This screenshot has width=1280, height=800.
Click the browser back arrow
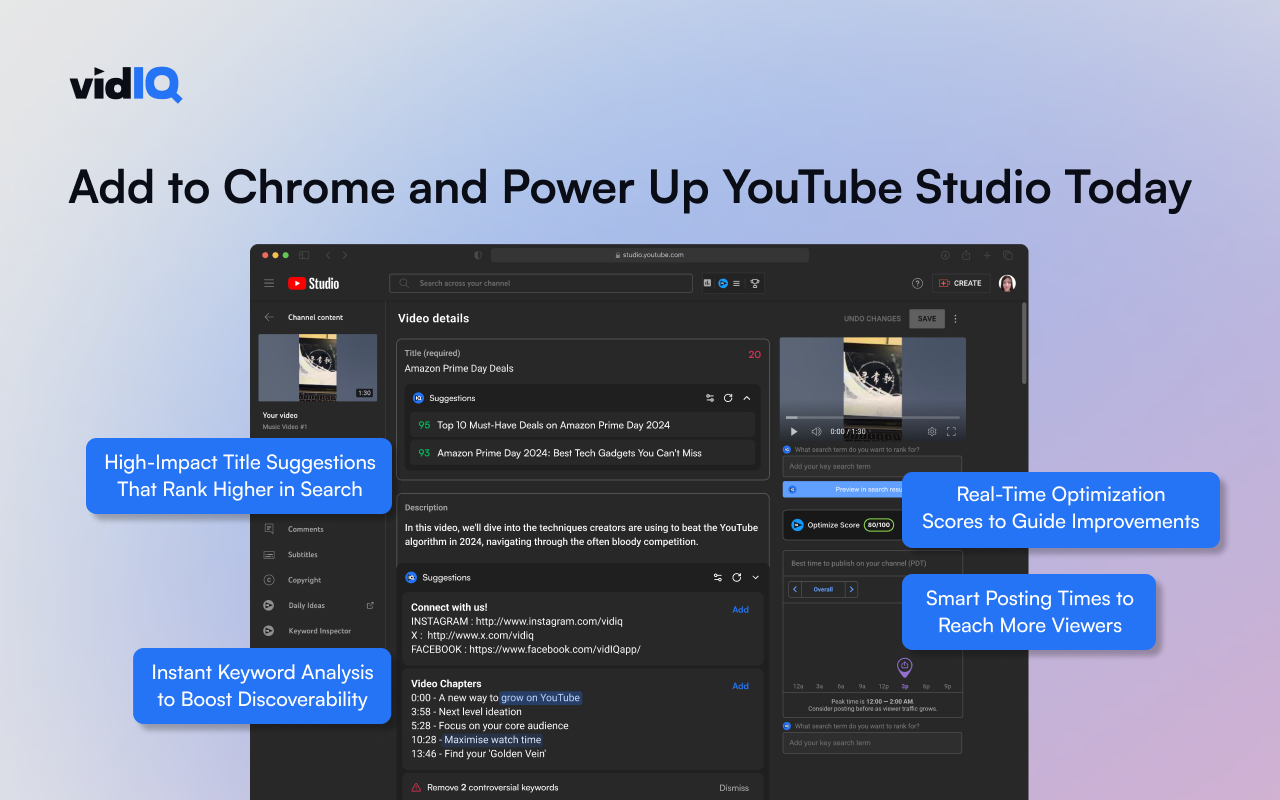(x=327, y=255)
